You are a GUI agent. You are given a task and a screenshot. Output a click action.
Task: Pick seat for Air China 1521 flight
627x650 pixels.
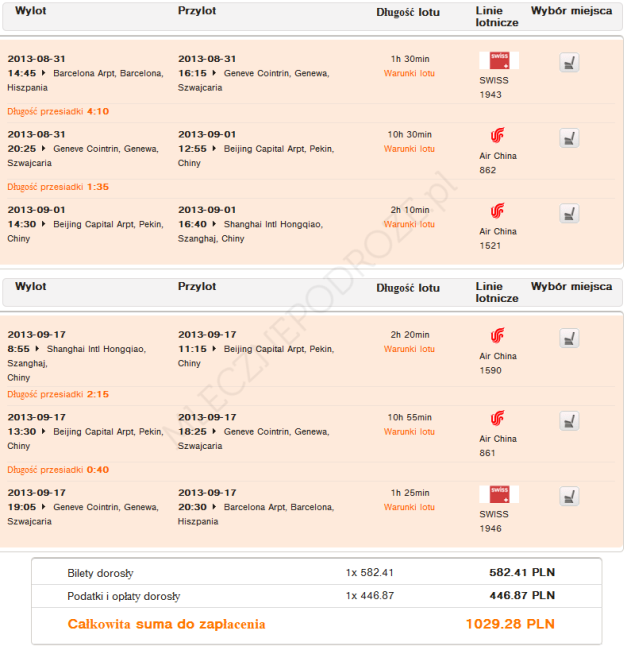click(x=569, y=212)
